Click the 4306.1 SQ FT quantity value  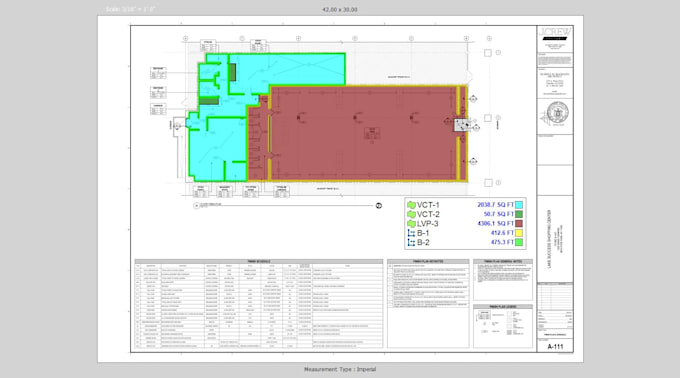click(495, 224)
